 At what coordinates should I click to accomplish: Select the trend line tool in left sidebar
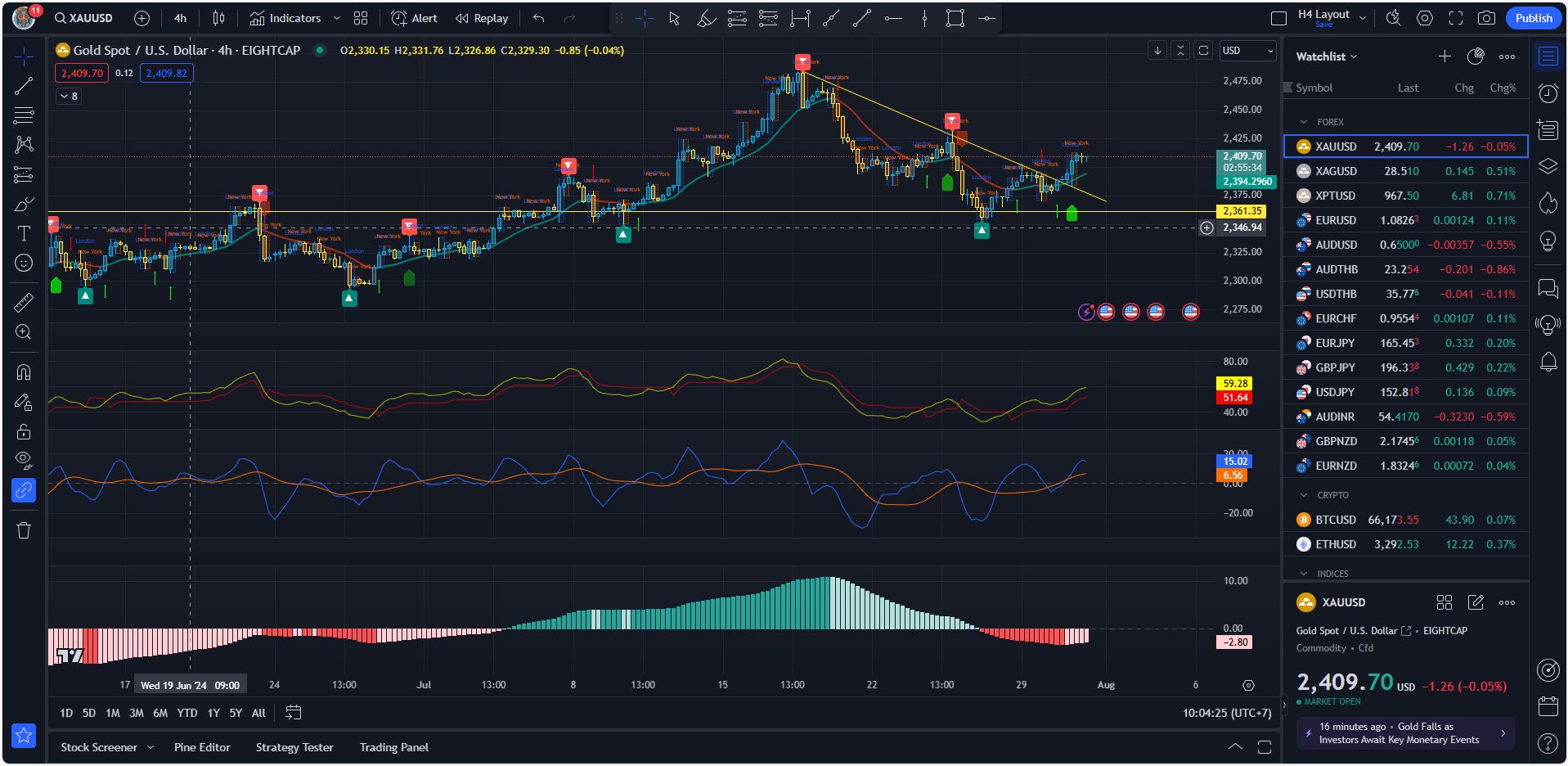point(24,85)
